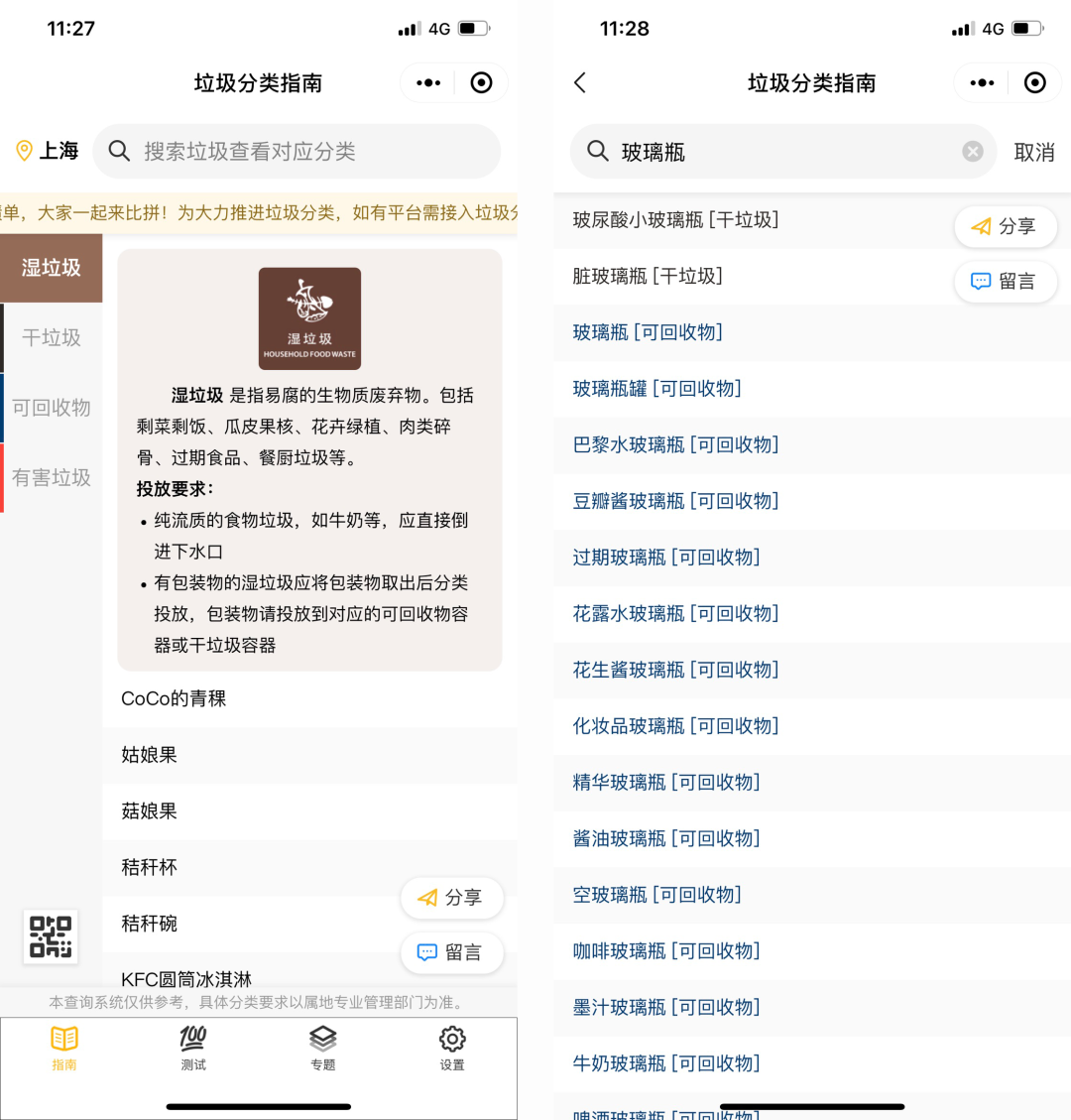Tap the QR code icon
This screenshot has height=1120, width=1071.
tap(50, 936)
